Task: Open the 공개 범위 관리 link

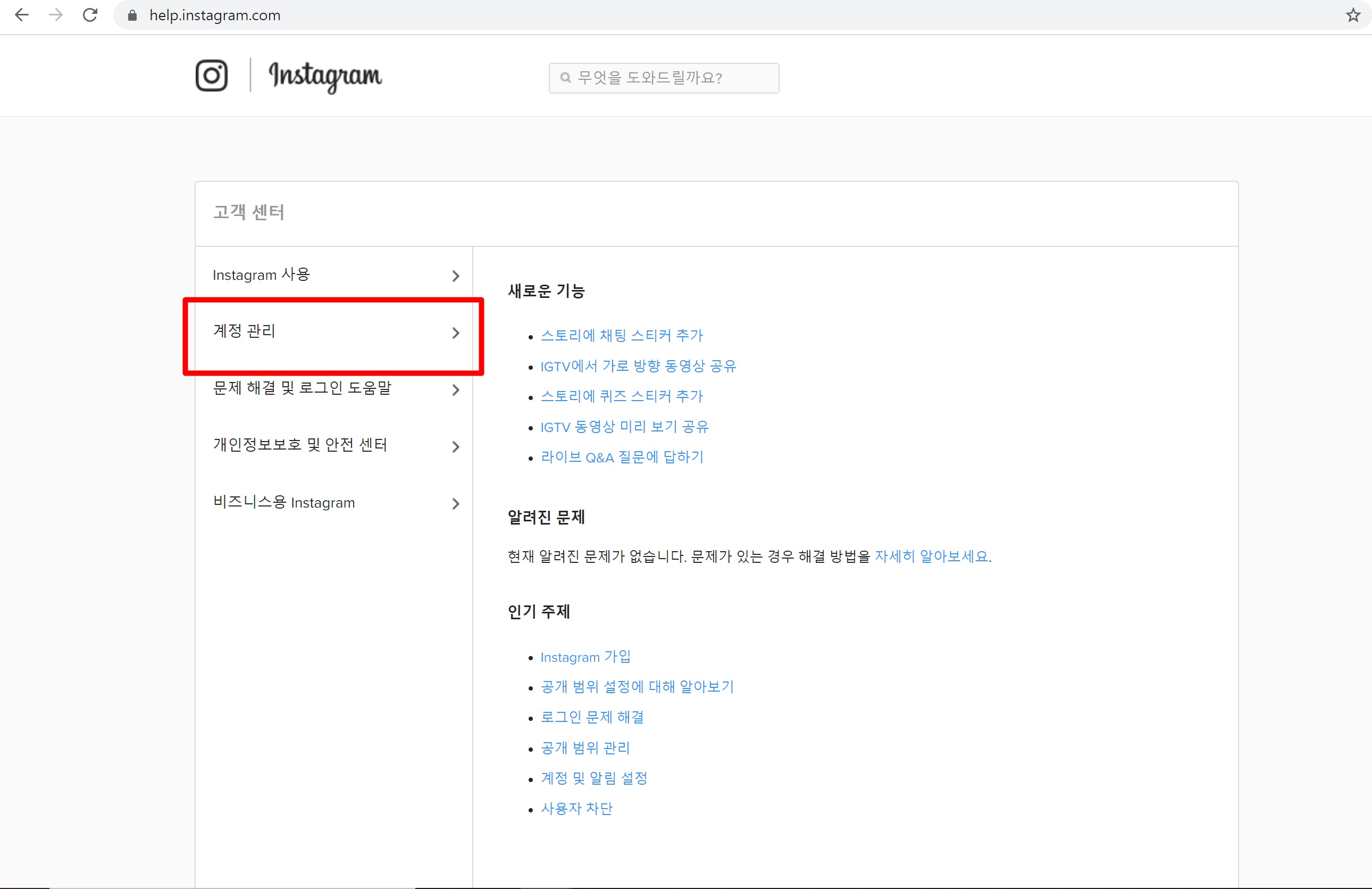Action: click(x=585, y=748)
